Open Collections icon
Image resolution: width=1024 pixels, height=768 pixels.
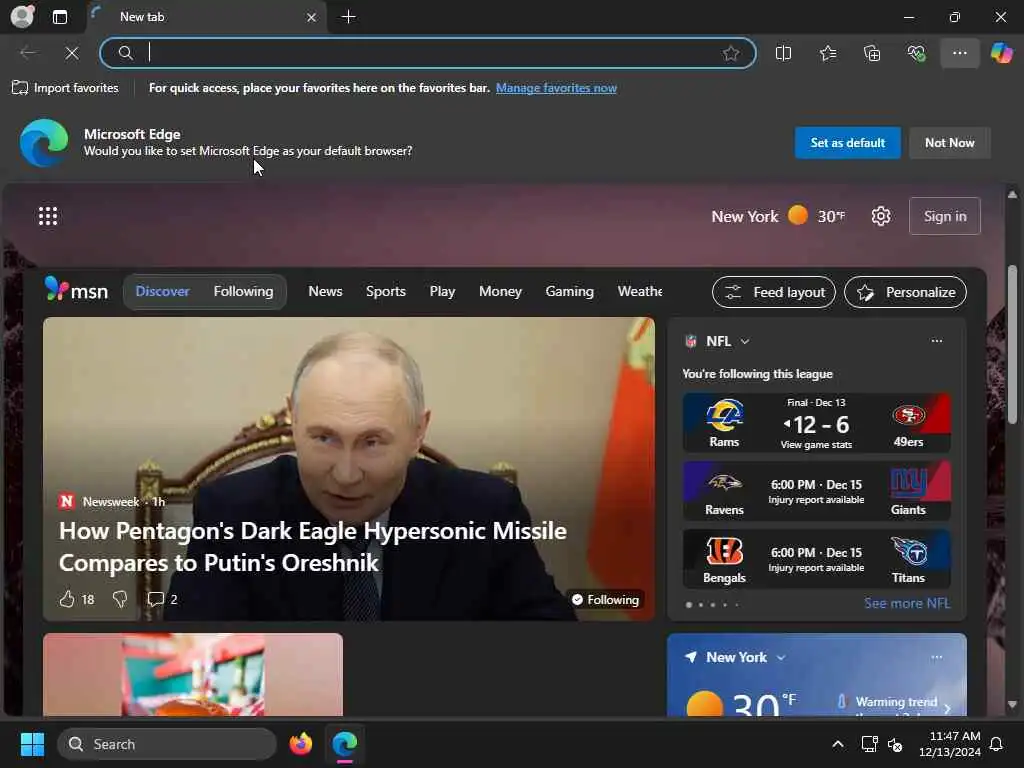872,53
